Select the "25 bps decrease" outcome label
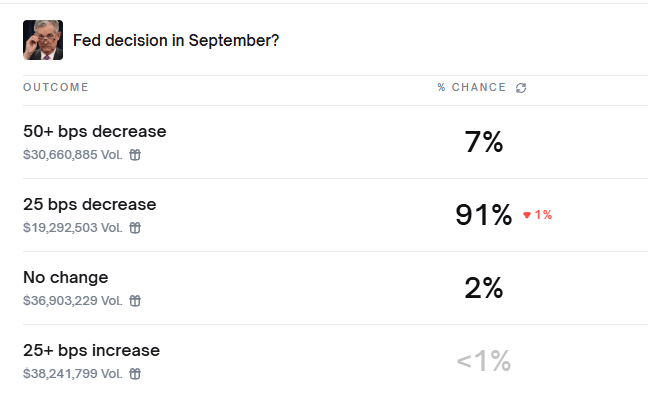 click(x=90, y=204)
